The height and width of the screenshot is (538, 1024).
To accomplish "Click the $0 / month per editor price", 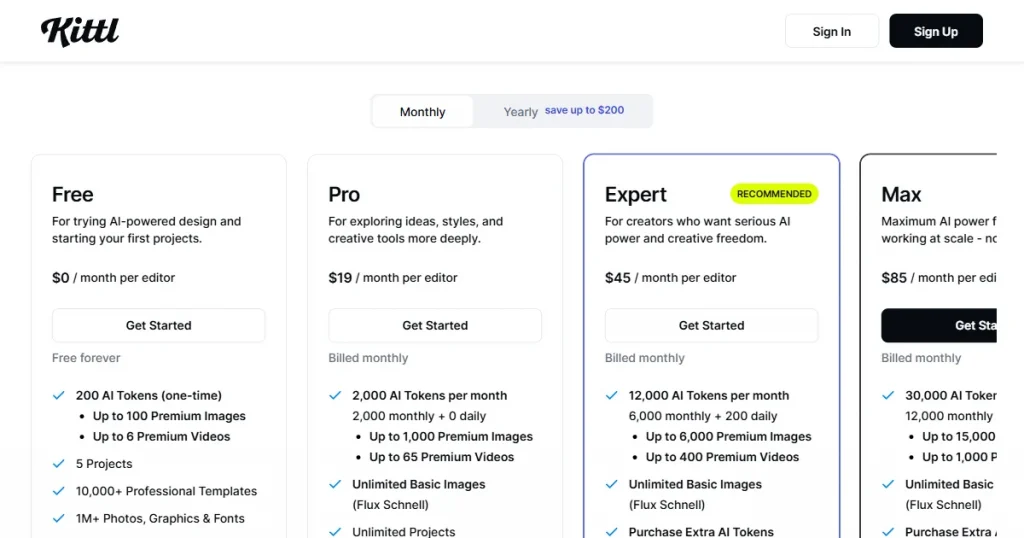I will click(114, 277).
